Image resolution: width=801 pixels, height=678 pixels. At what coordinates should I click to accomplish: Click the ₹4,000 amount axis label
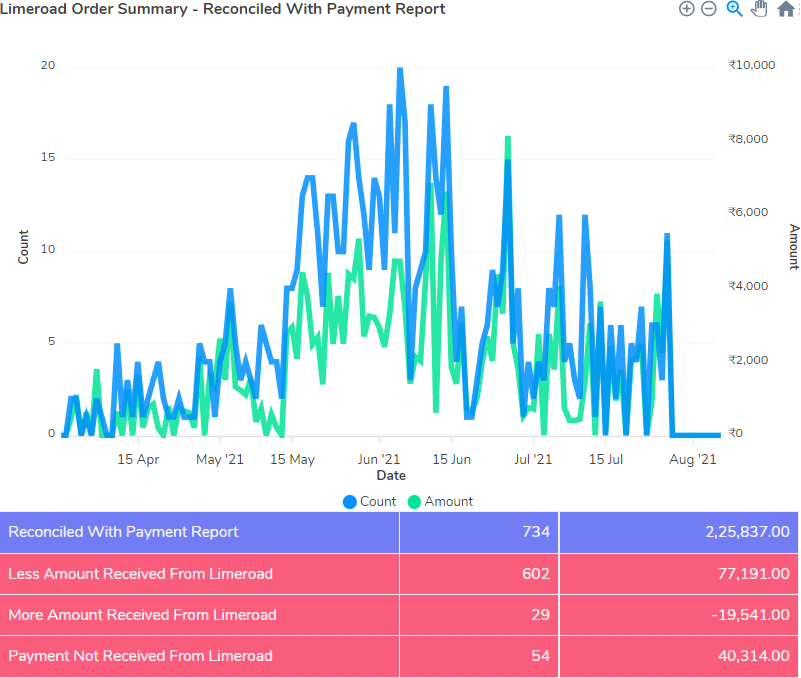click(x=748, y=286)
